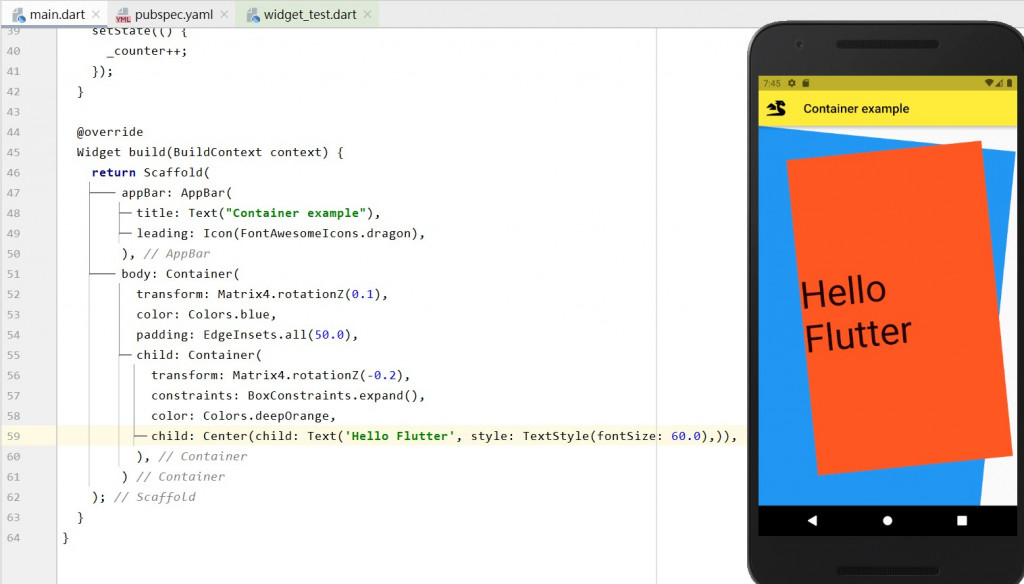
Task: Click 'EdgeInsets.all(50.0)' on line 54
Action: [x=278, y=334]
